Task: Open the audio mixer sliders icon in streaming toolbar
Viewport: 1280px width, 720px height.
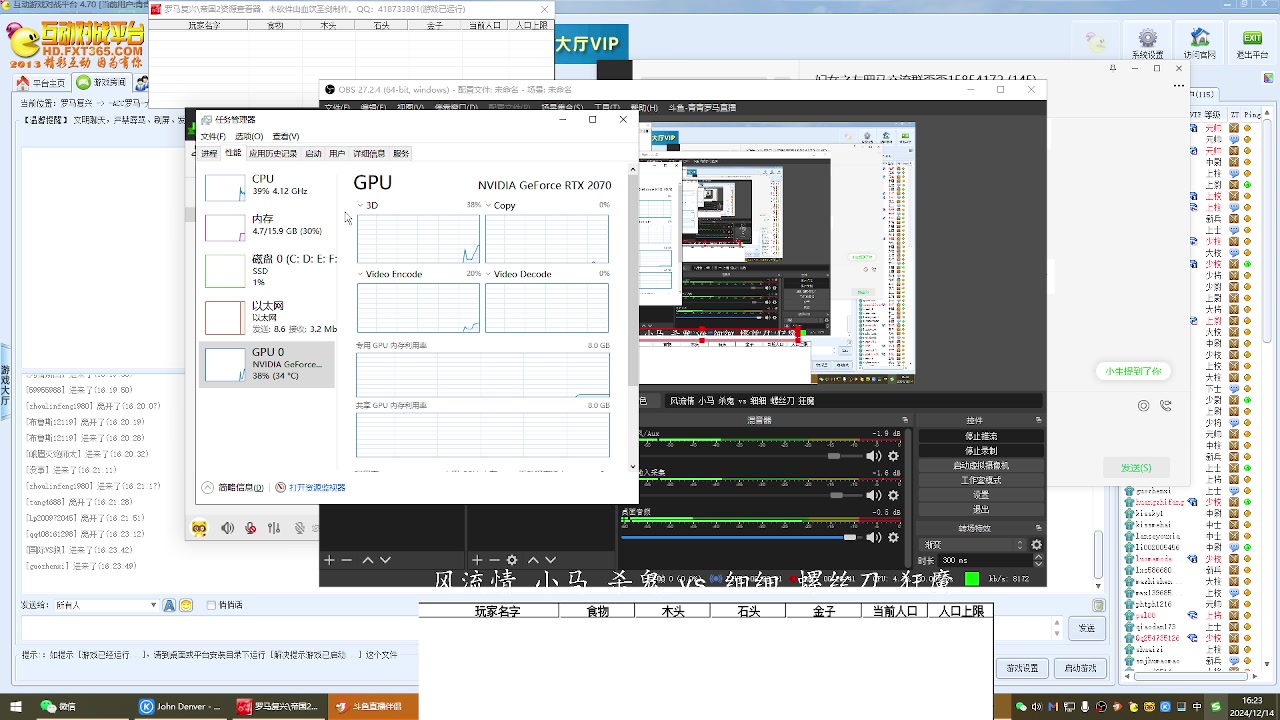Action: tap(274, 528)
